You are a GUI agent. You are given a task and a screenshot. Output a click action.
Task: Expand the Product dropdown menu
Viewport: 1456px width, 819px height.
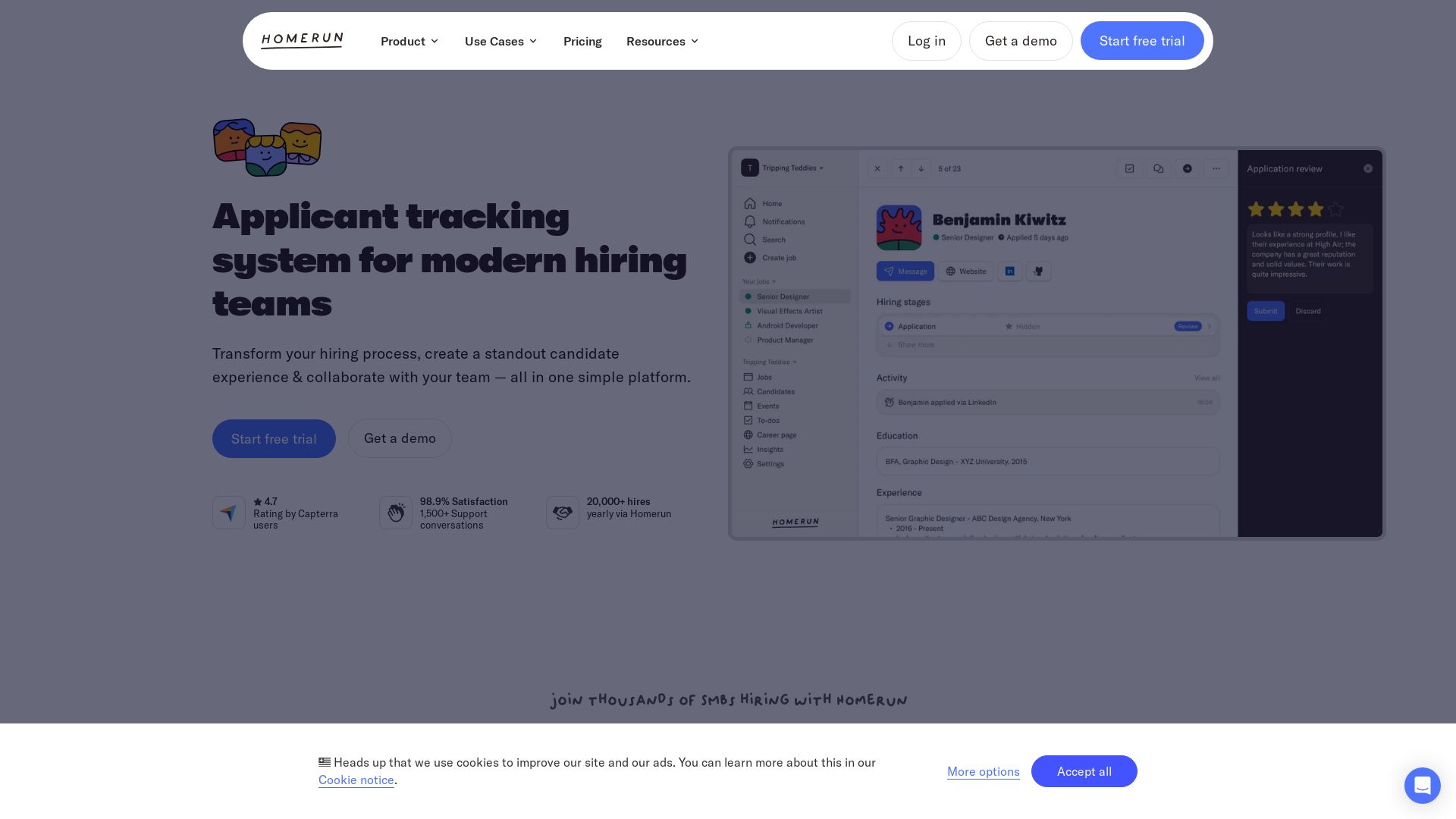(409, 41)
